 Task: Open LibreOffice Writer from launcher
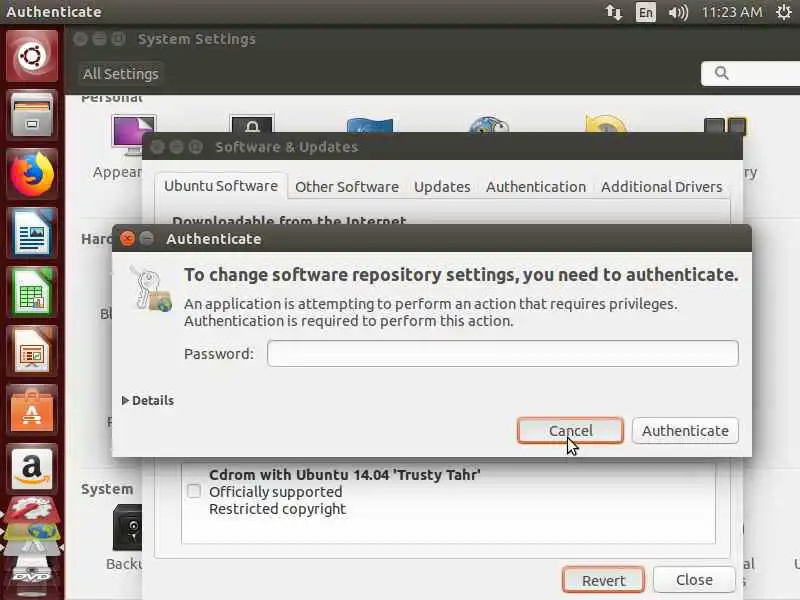point(32,233)
